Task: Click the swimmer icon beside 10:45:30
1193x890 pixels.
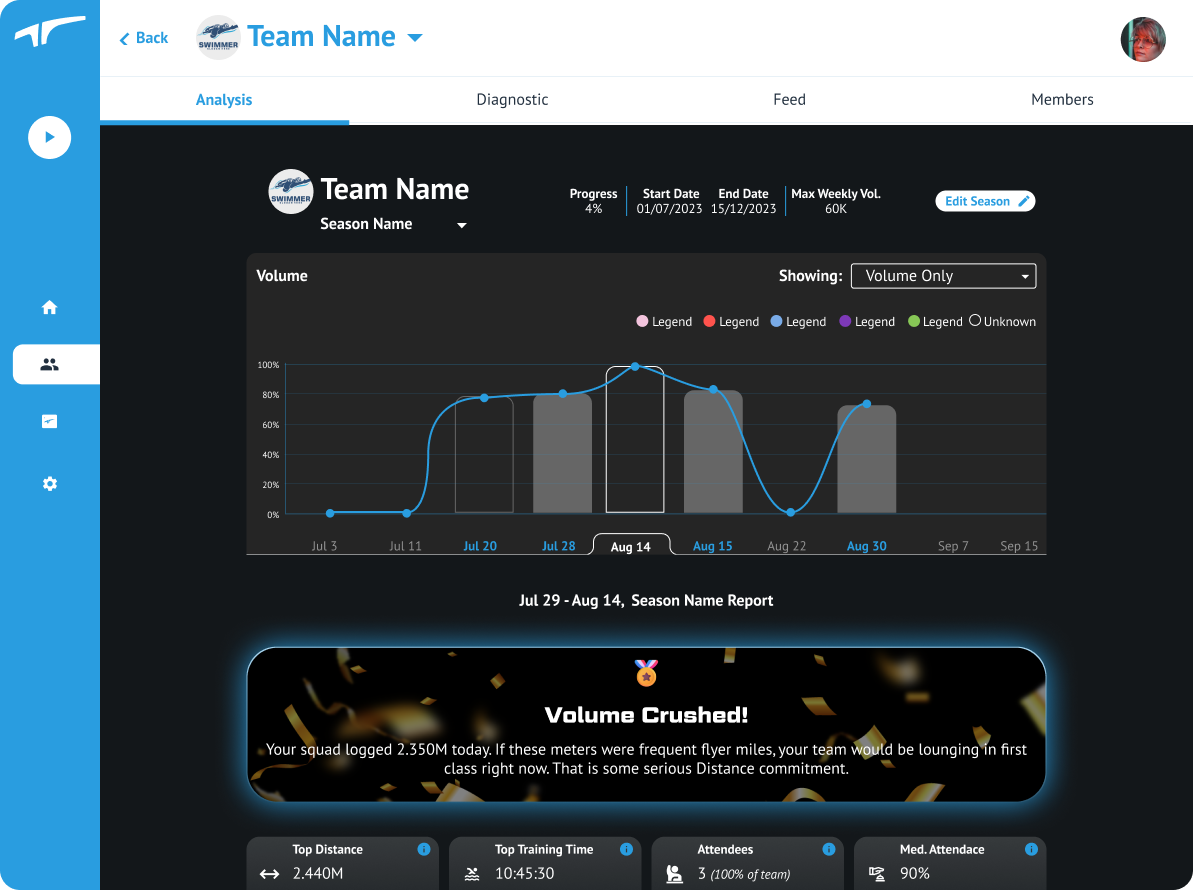Action: click(x=472, y=874)
